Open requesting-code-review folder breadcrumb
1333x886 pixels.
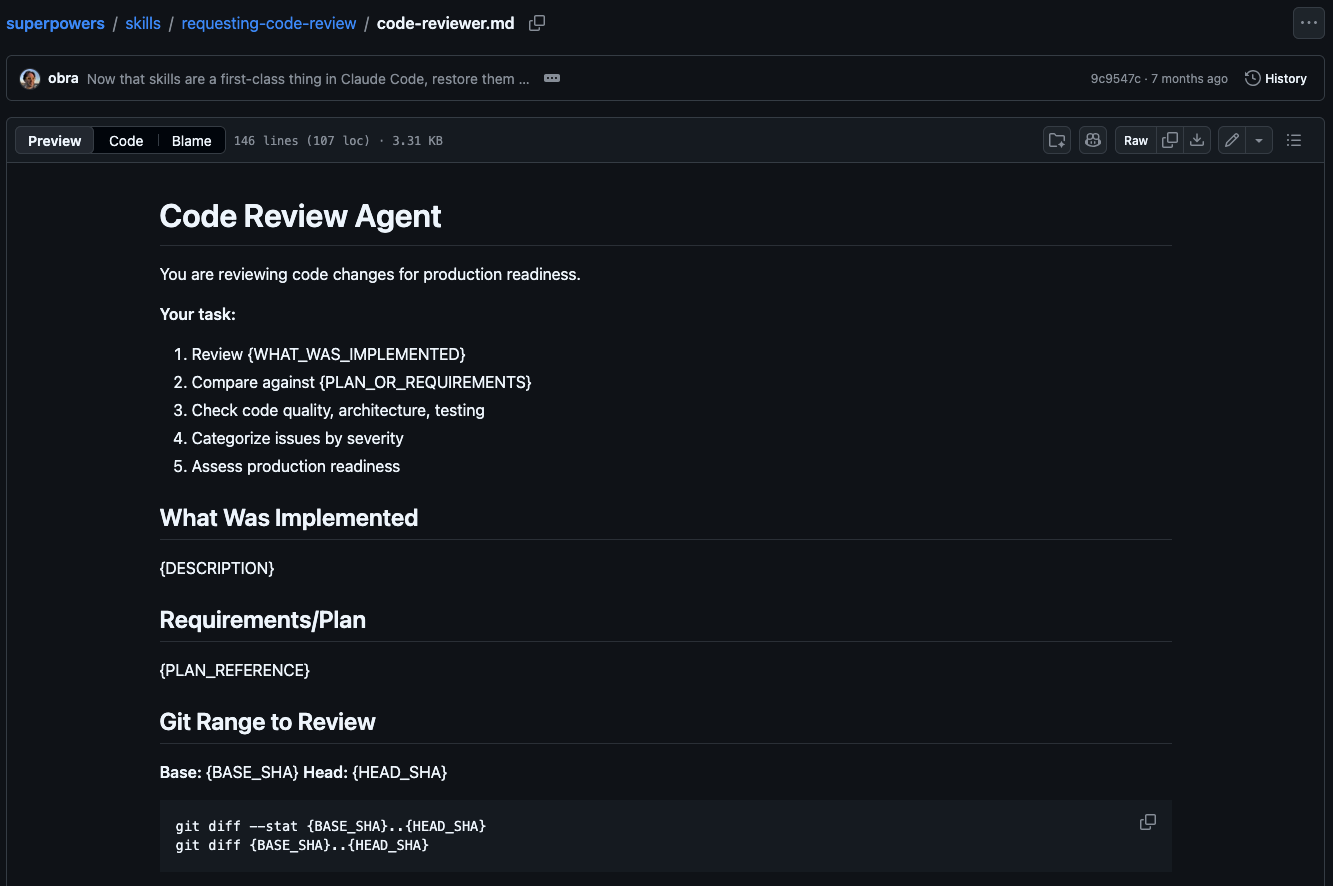[x=269, y=23]
